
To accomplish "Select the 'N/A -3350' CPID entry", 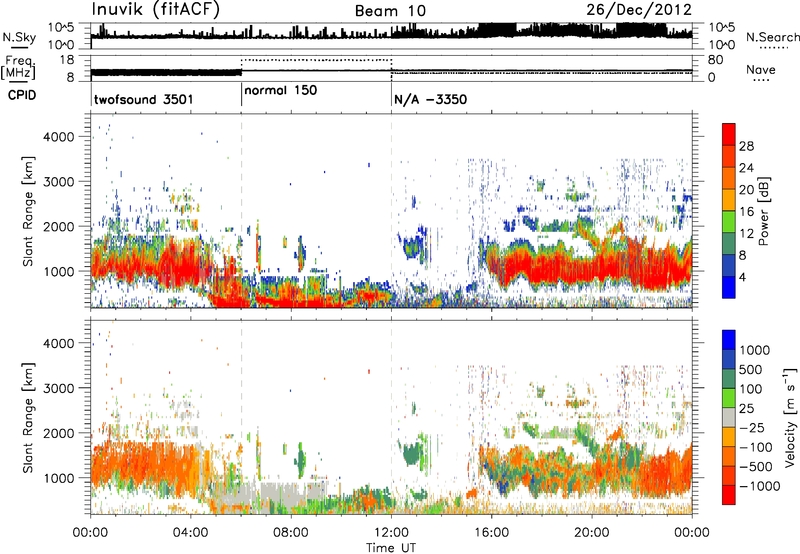I will (430, 99).
